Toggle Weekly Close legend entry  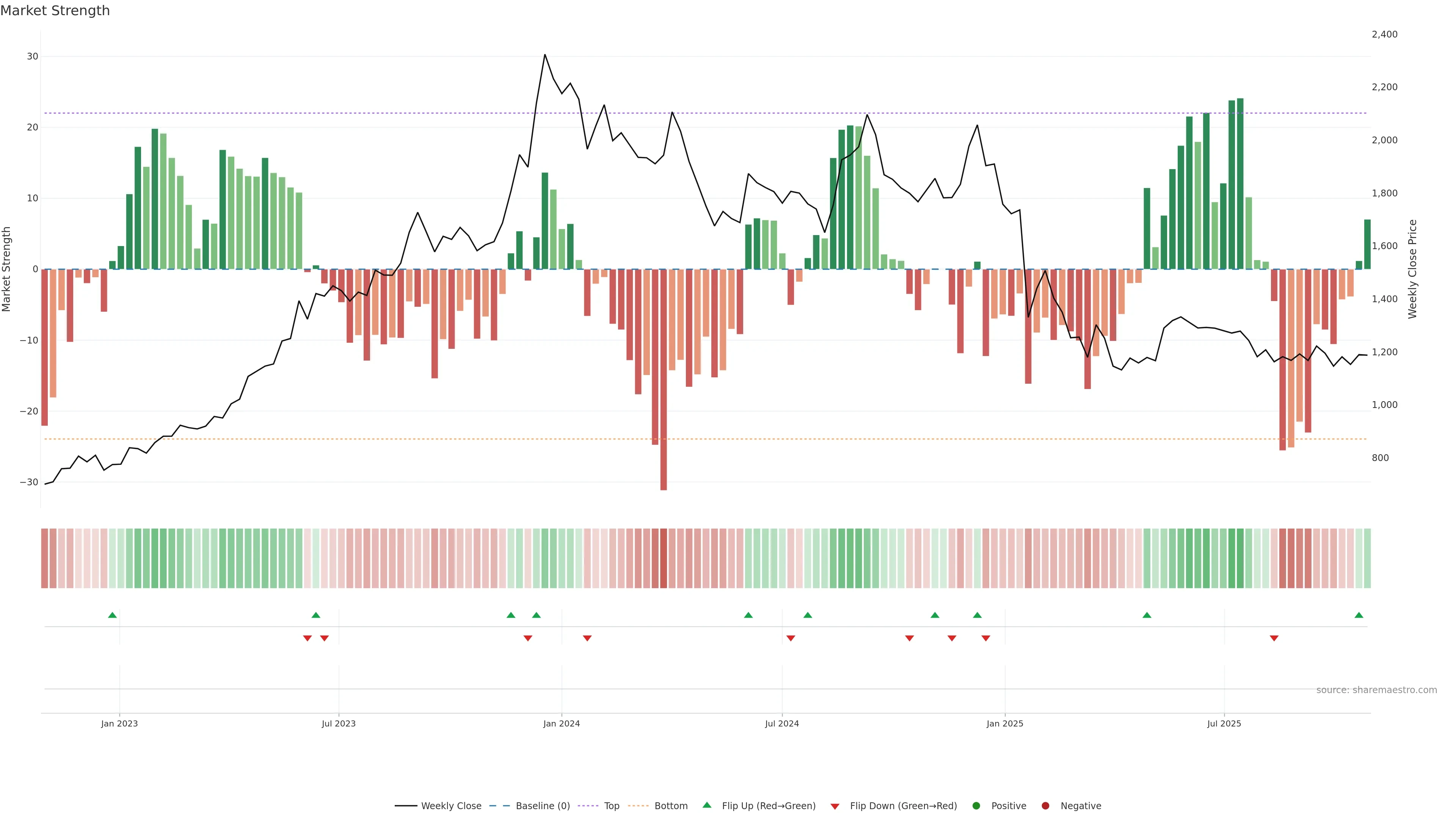click(450, 805)
